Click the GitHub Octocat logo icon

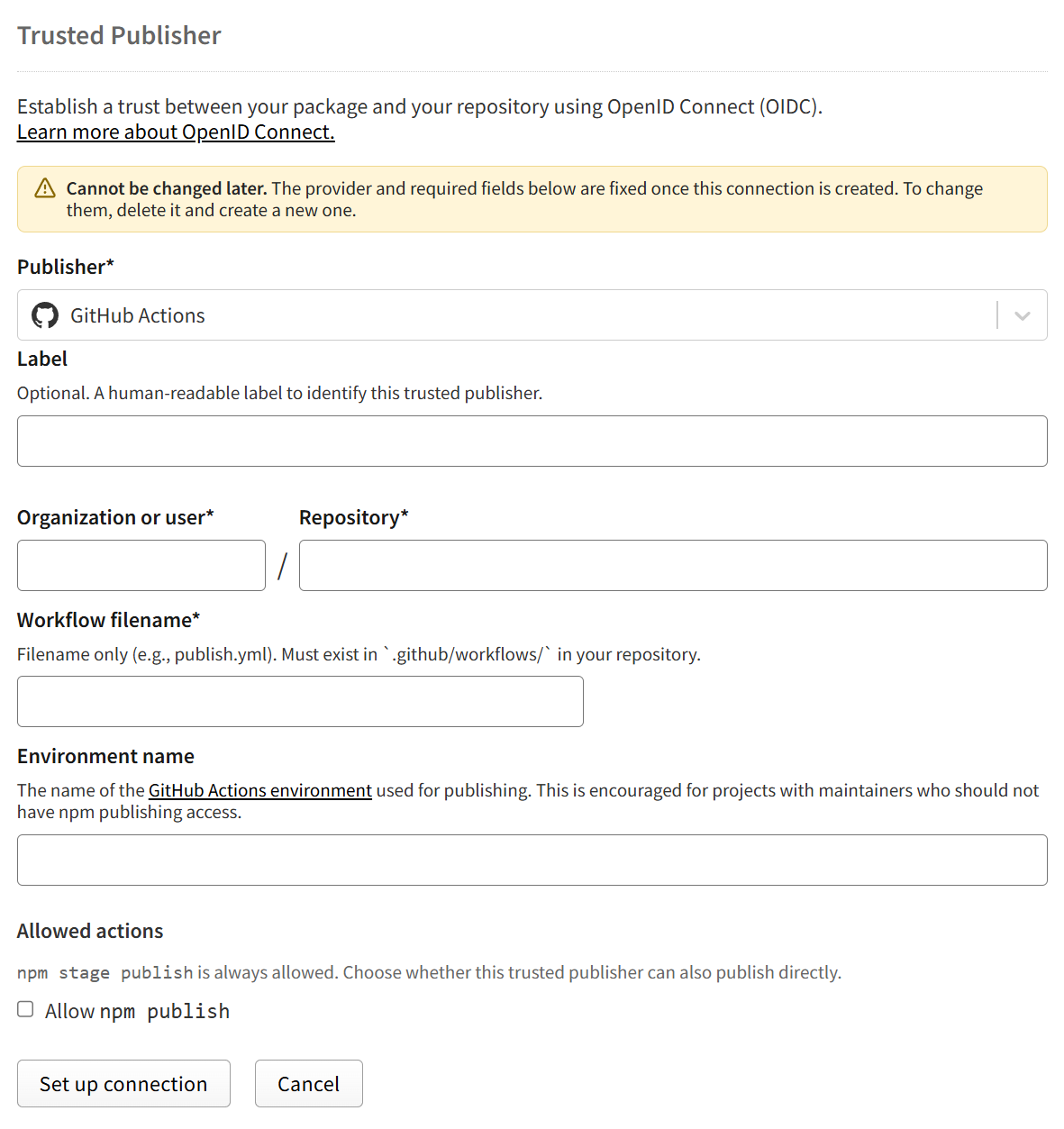coord(45,315)
